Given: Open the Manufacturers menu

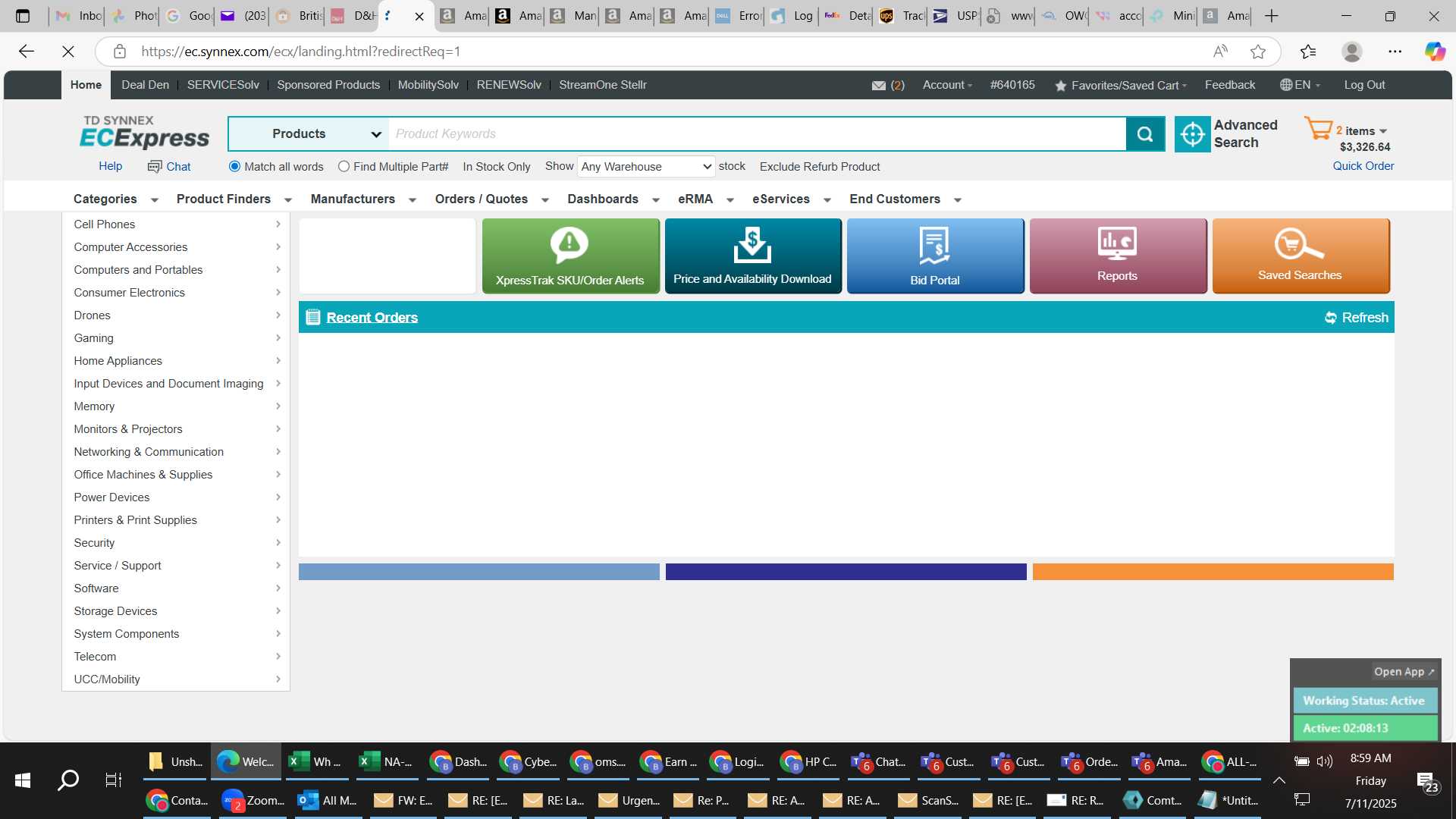Looking at the screenshot, I should point(363,199).
